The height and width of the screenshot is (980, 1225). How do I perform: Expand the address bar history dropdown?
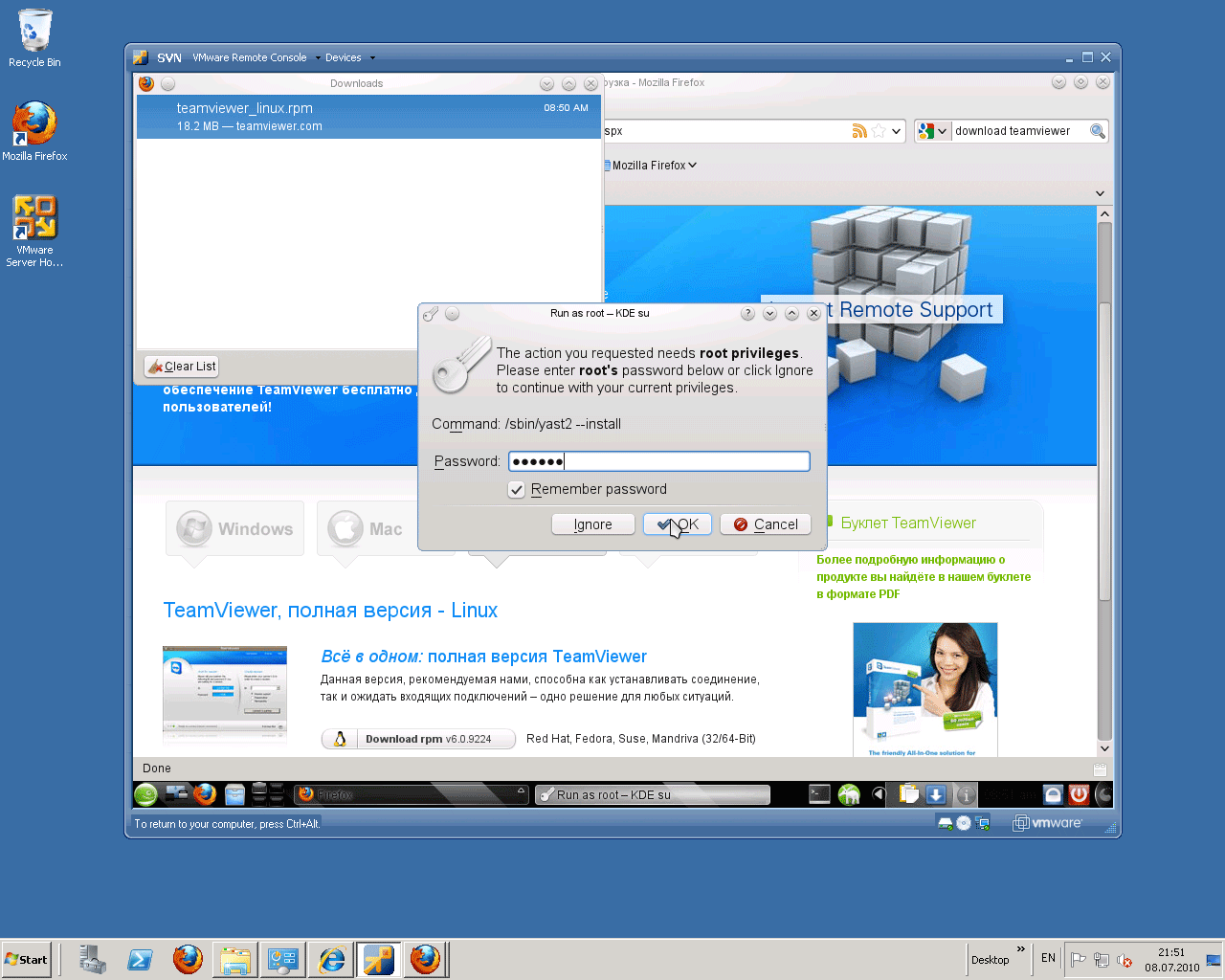point(897,131)
